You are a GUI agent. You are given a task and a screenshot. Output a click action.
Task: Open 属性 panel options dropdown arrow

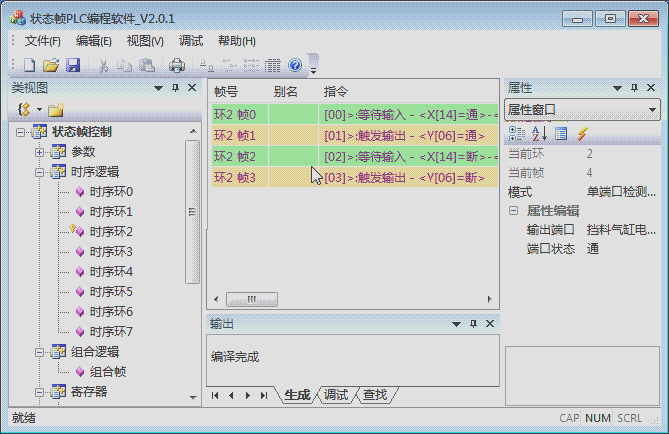pyautogui.click(x=617, y=88)
